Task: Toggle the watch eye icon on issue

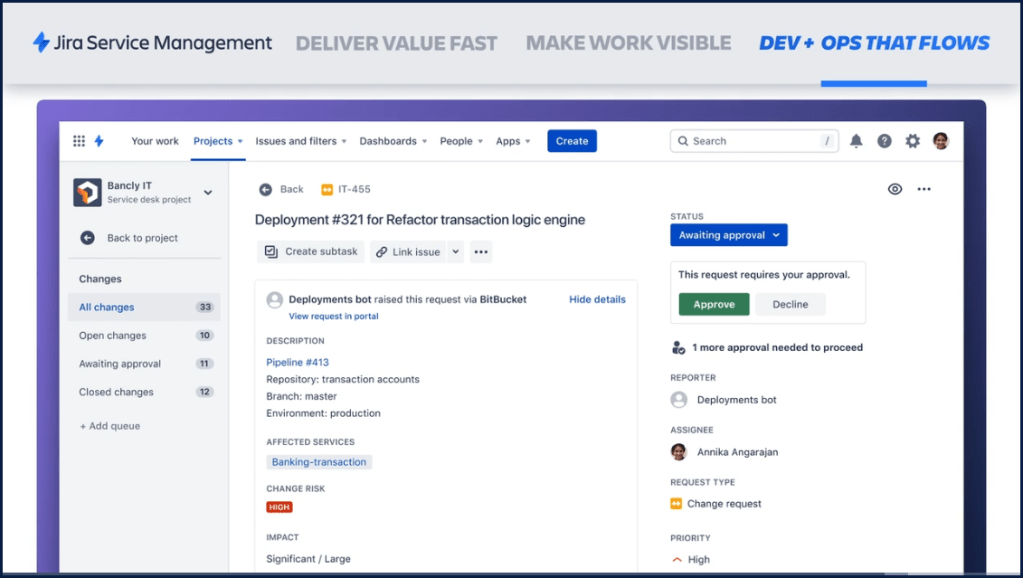Action: (x=895, y=189)
